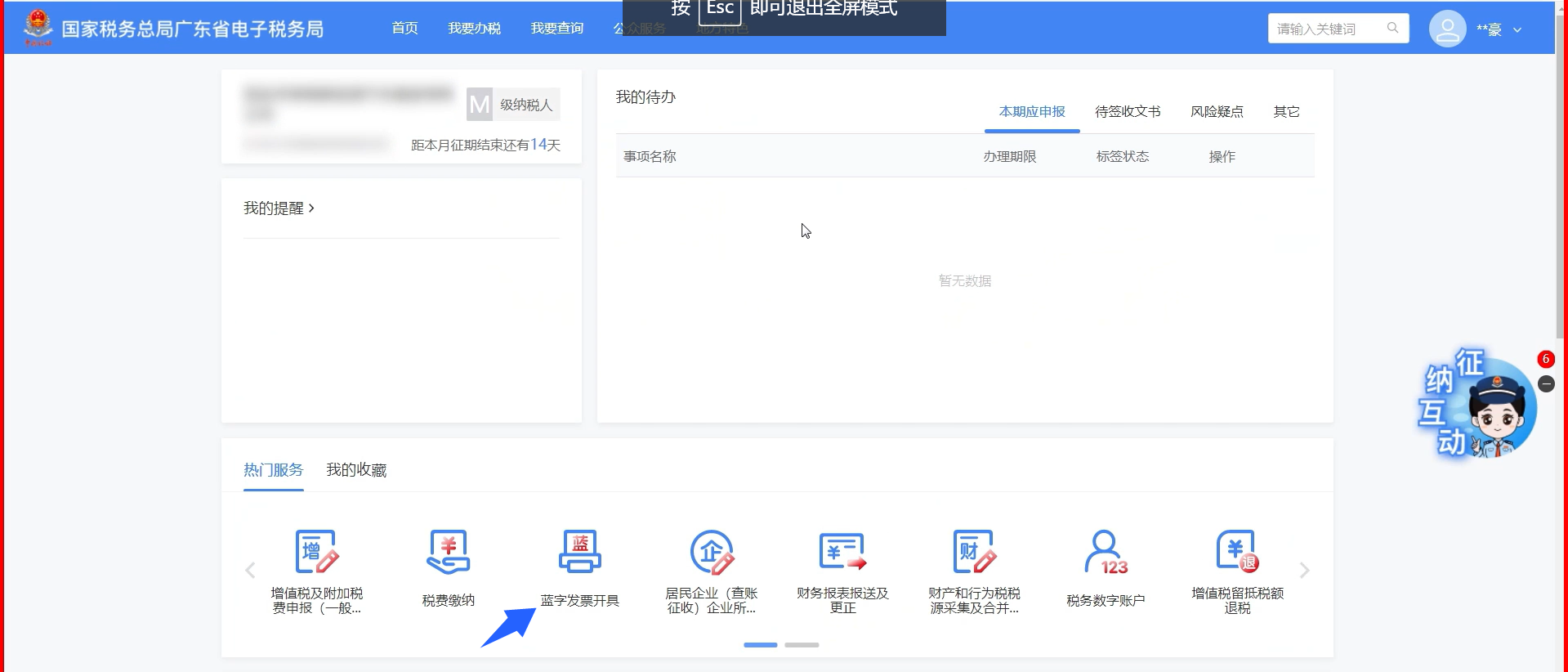Click the 暂无数据 placeholder text

pos(965,281)
